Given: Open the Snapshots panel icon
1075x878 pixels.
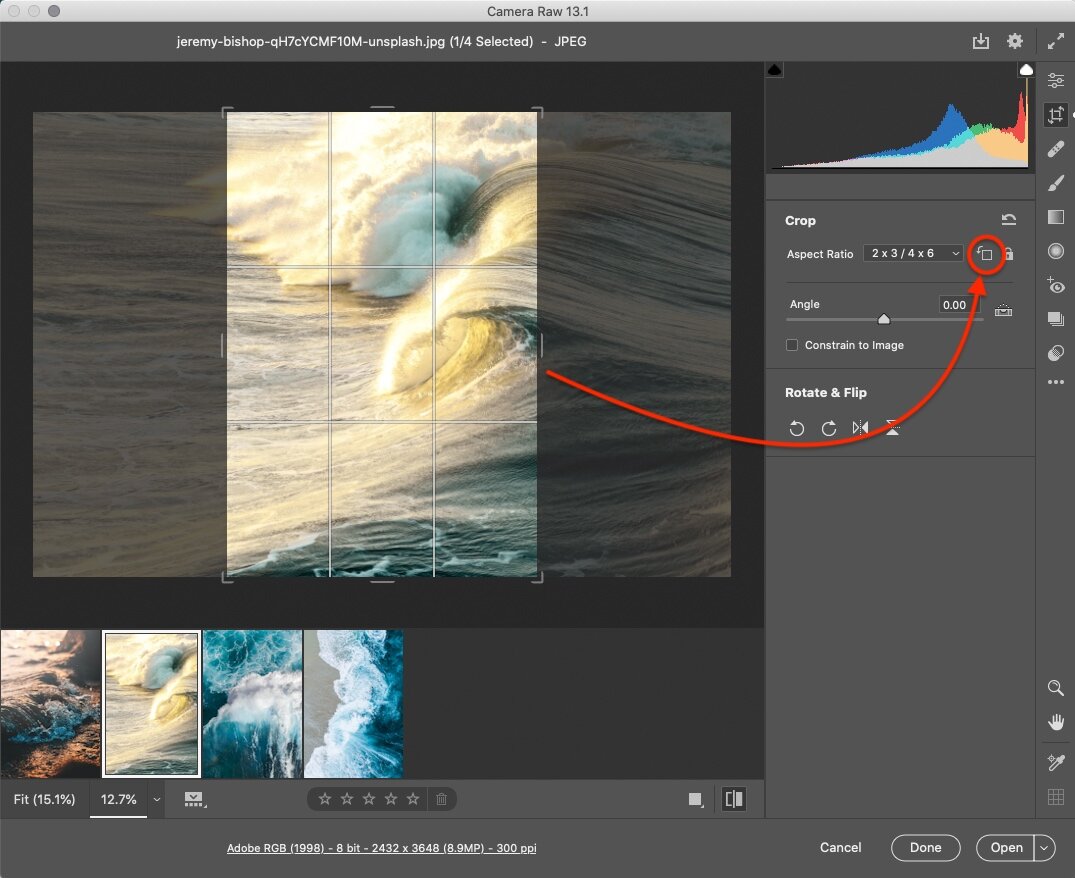Looking at the screenshot, I should tap(1056, 319).
